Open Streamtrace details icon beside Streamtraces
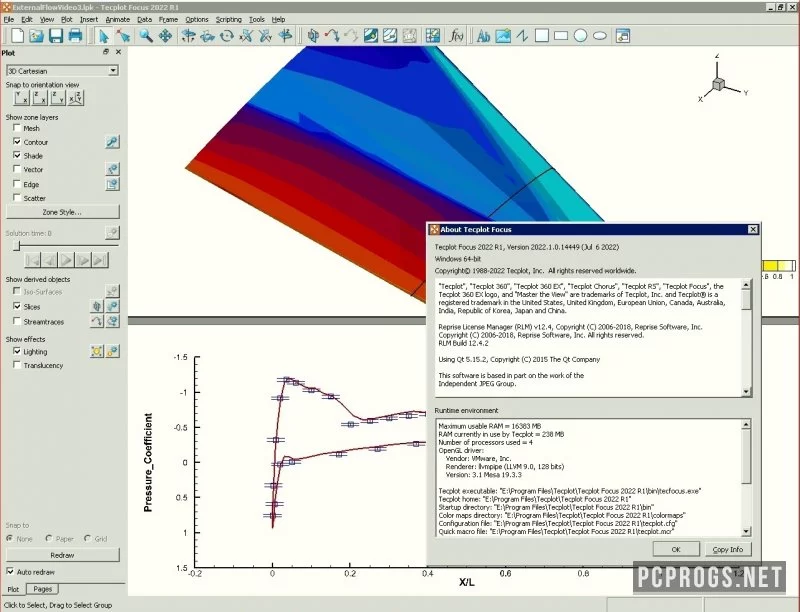 113,321
